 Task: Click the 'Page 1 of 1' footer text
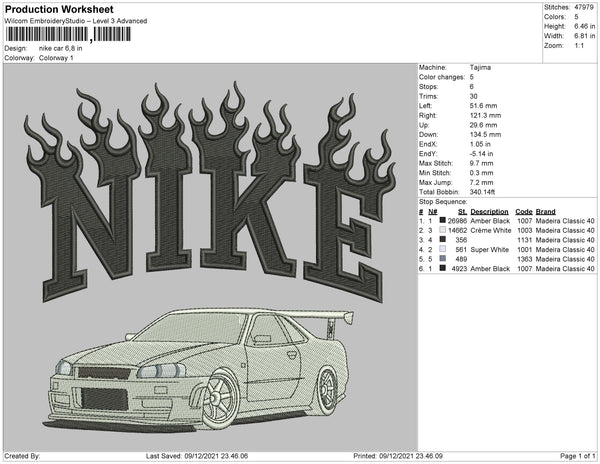click(x=577, y=456)
